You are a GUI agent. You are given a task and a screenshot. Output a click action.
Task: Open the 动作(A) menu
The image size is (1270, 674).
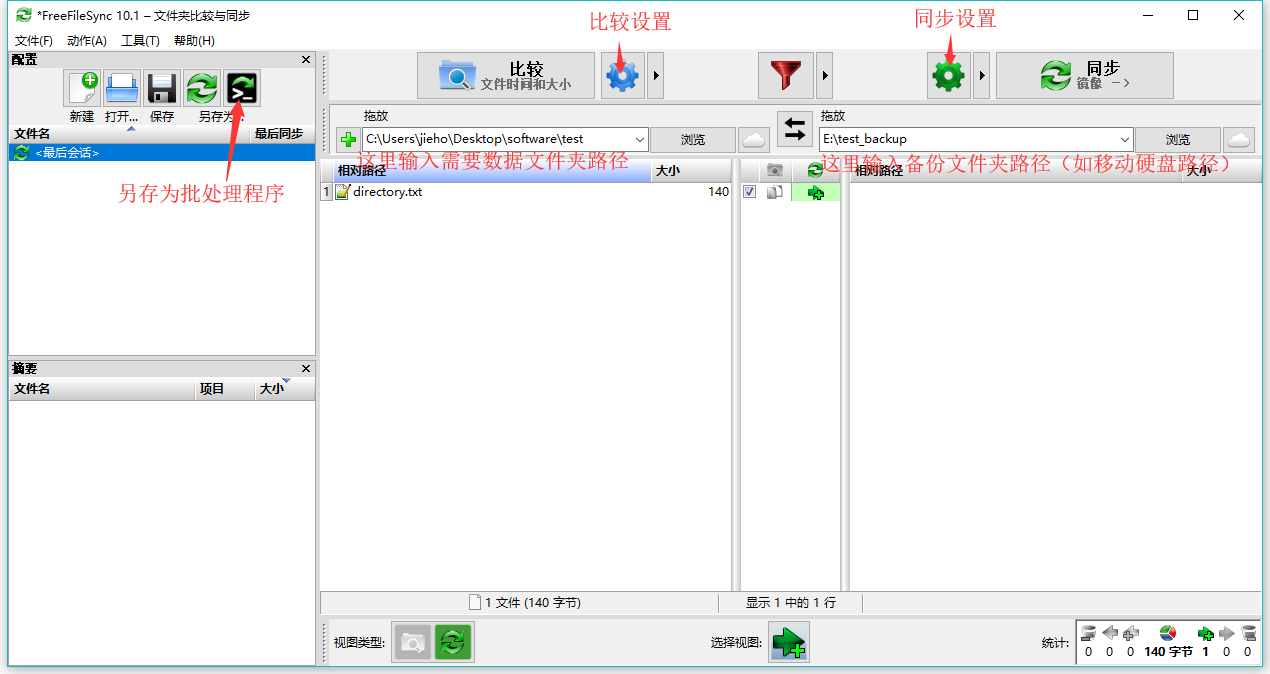(88, 40)
